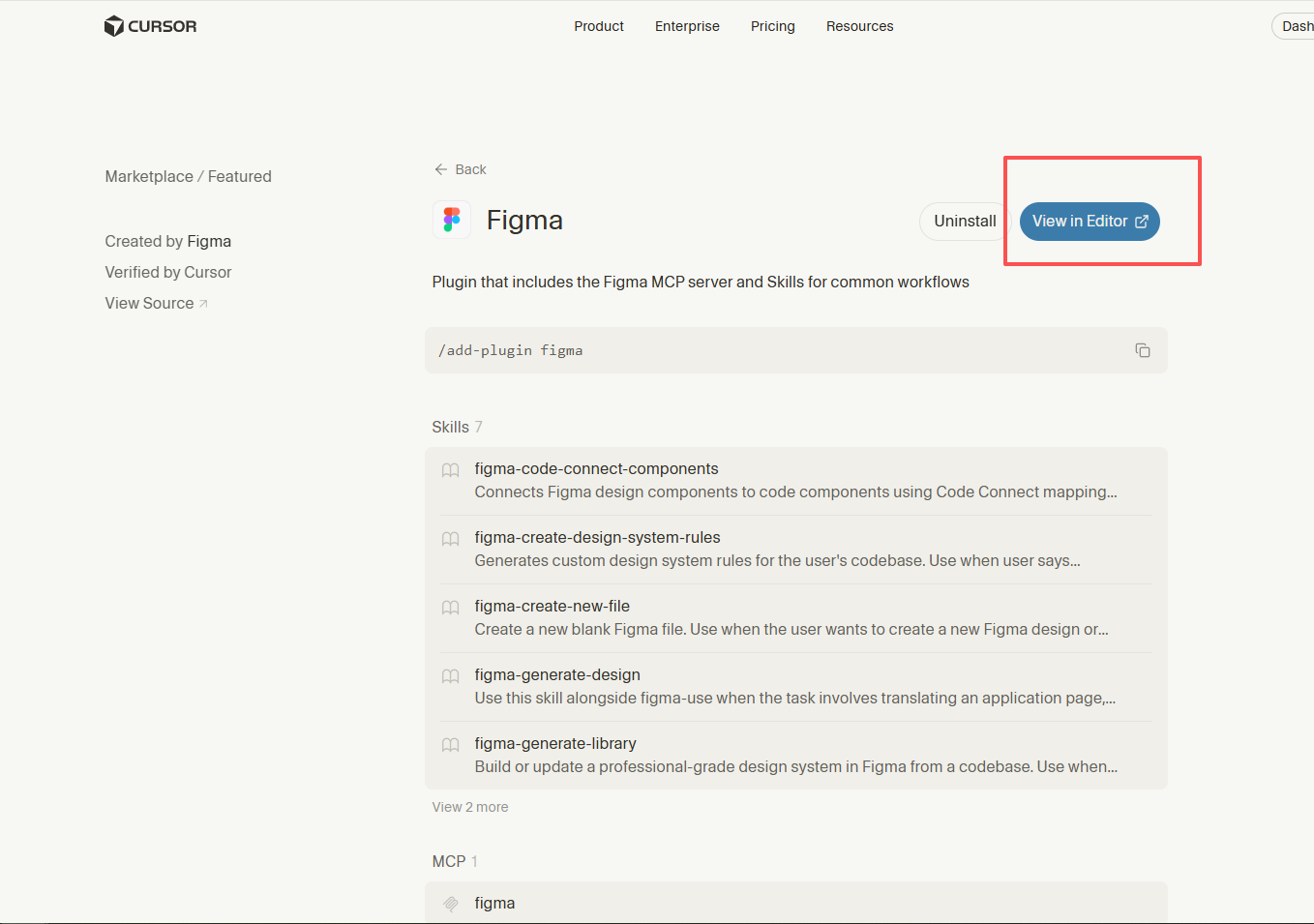The height and width of the screenshot is (924, 1314).
Task: Click the external-link arrow next to View Source
Action: [203, 304]
